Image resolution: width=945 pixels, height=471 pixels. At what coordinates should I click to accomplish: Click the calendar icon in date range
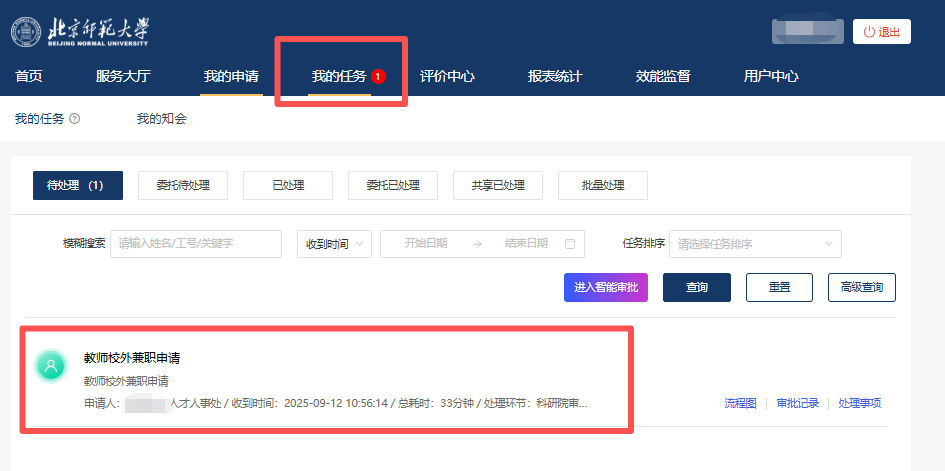(x=570, y=243)
